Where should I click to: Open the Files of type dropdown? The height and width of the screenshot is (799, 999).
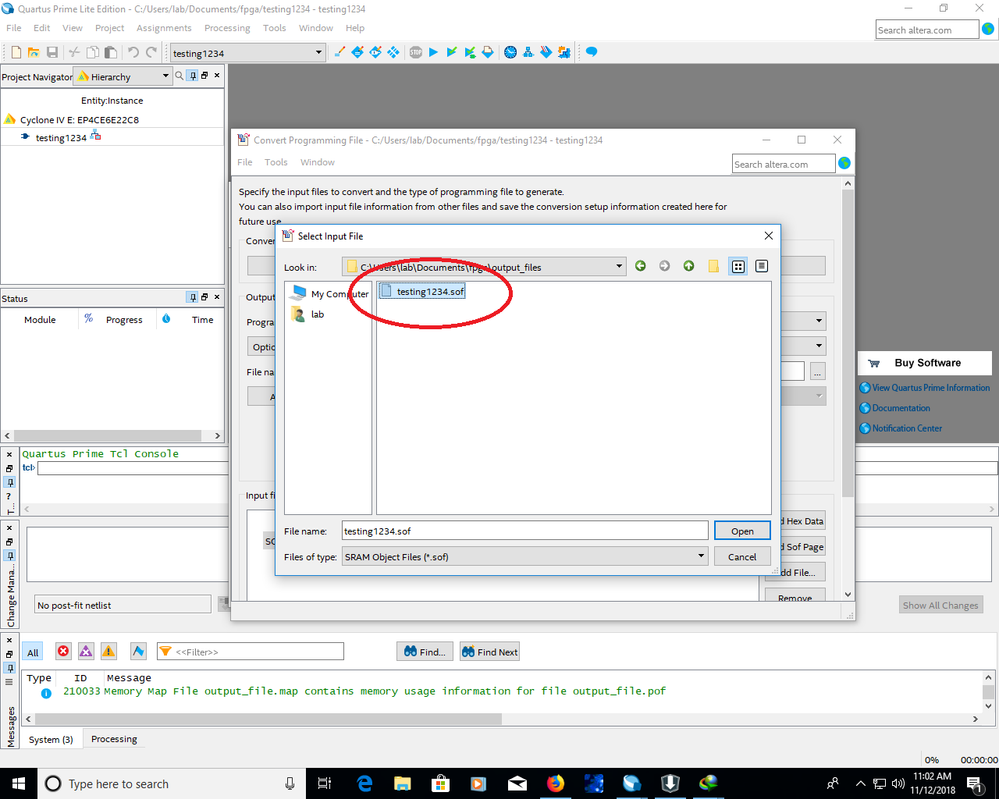[701, 556]
